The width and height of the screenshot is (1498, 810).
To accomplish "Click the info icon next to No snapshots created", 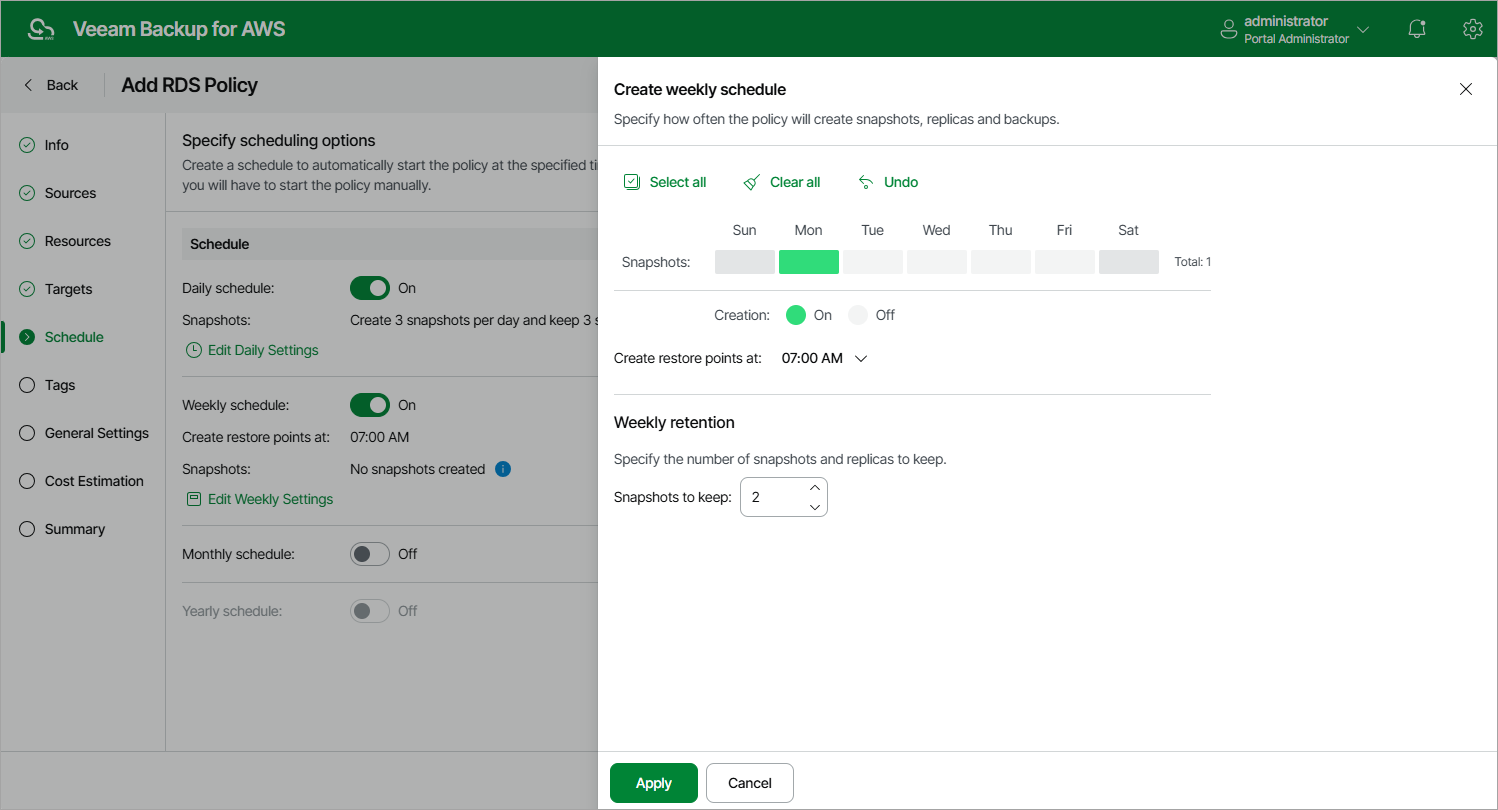I will click(x=503, y=469).
